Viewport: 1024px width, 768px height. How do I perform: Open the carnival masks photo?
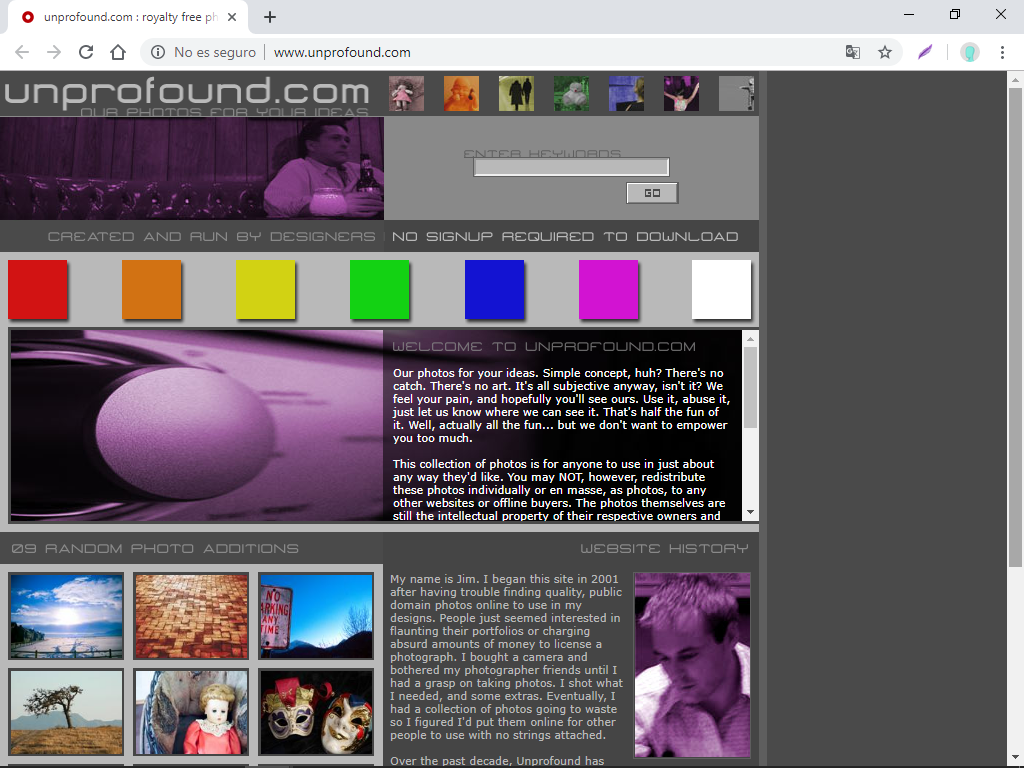click(316, 712)
